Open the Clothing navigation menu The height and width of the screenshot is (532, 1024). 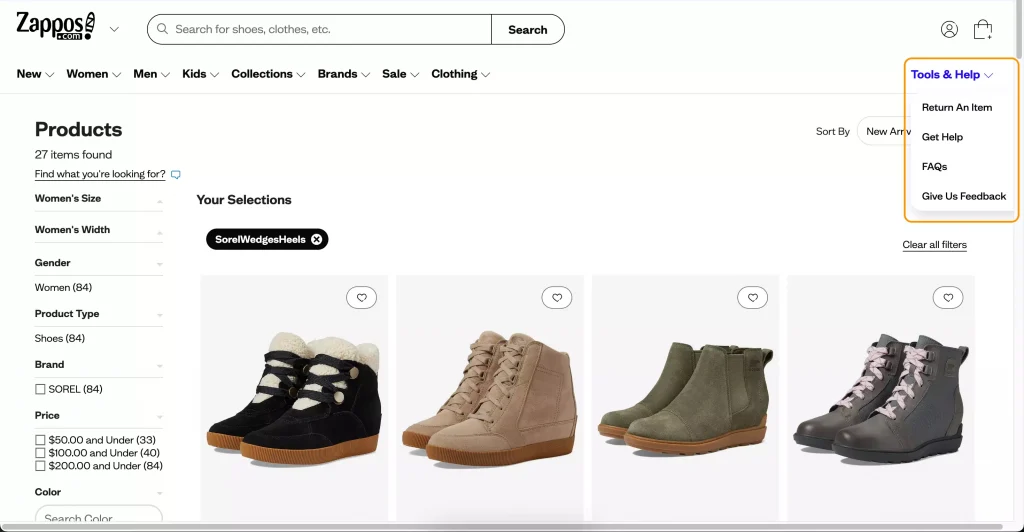coord(460,74)
